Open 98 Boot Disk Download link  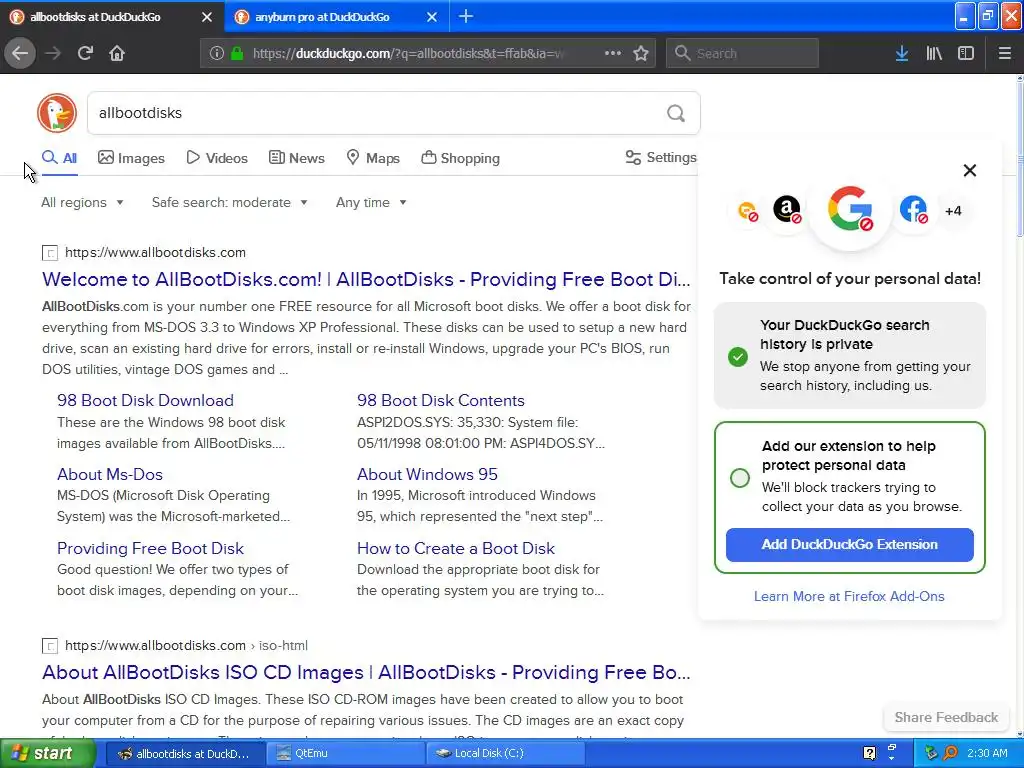(x=145, y=400)
